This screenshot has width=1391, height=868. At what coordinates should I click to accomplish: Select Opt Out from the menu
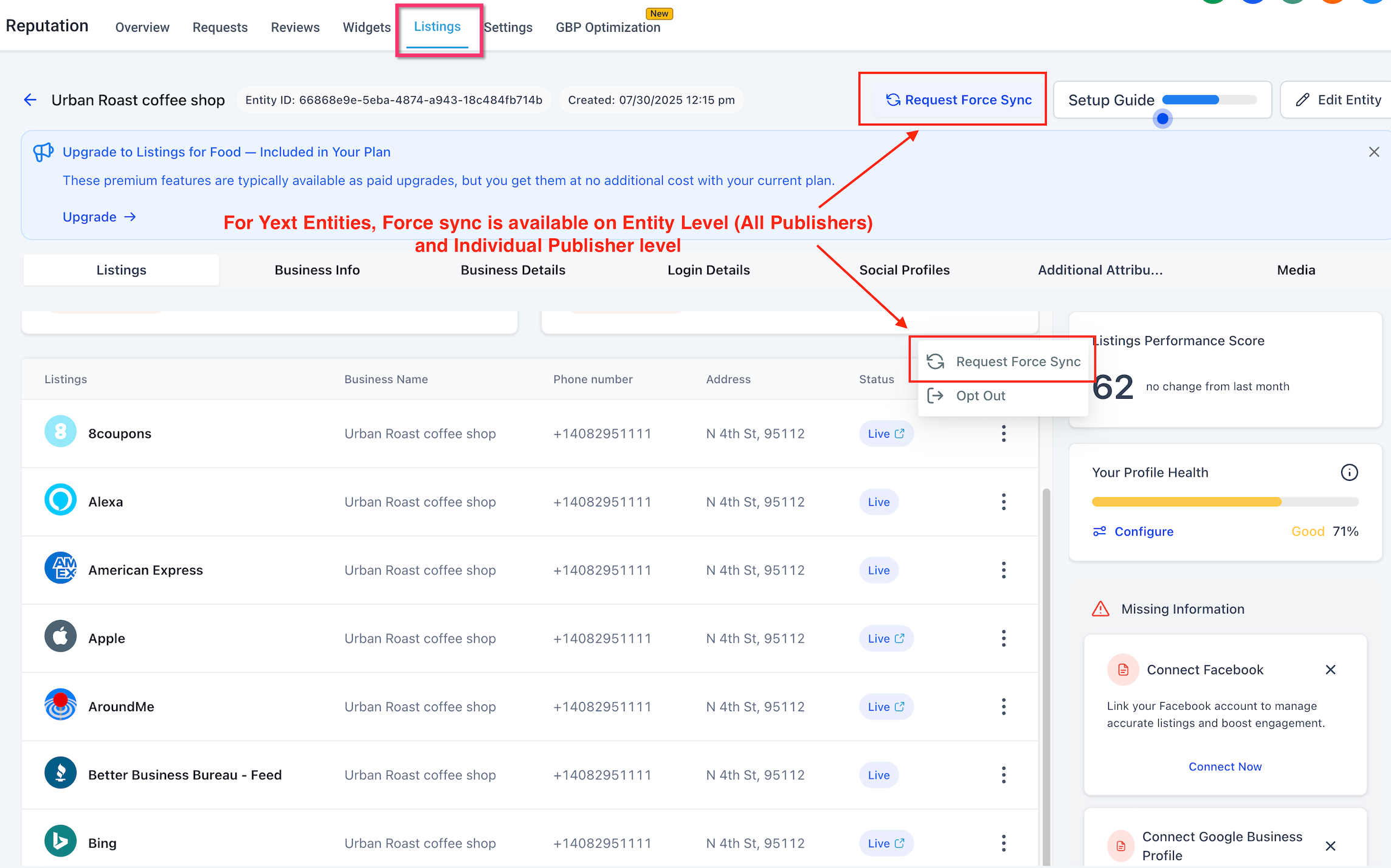pyautogui.click(x=980, y=396)
